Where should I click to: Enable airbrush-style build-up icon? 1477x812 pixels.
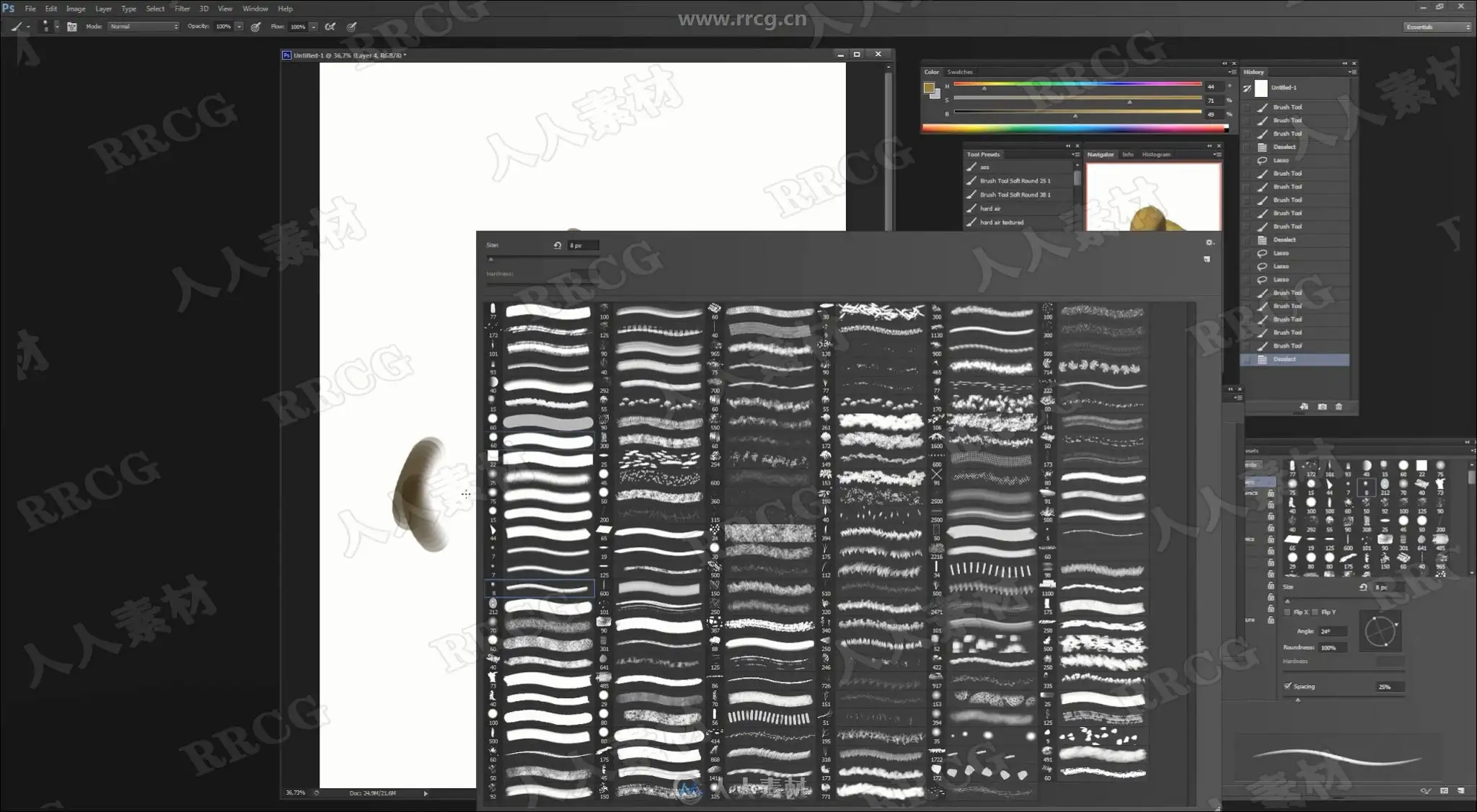click(330, 27)
